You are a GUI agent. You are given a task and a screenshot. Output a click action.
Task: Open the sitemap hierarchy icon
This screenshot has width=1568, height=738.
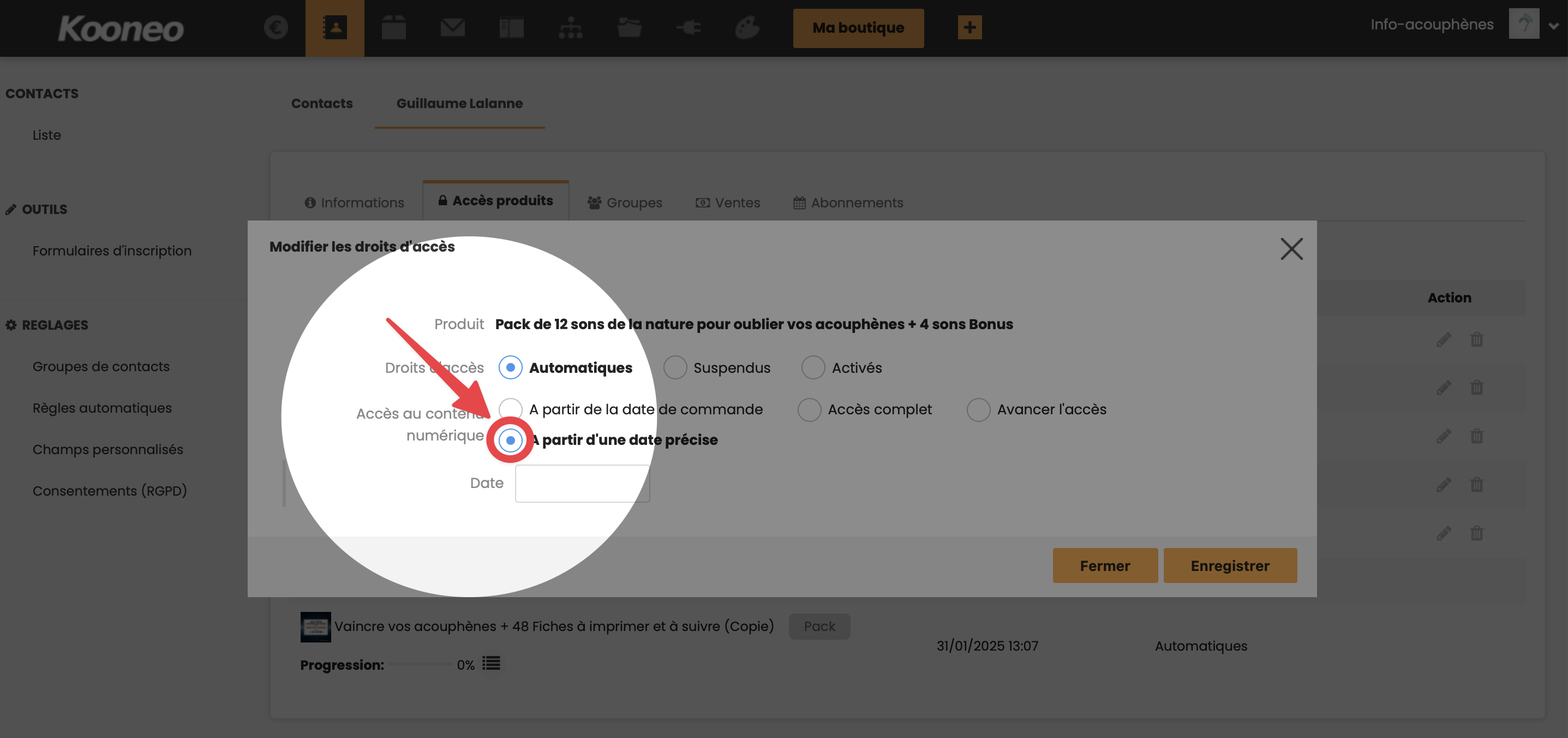click(x=570, y=27)
